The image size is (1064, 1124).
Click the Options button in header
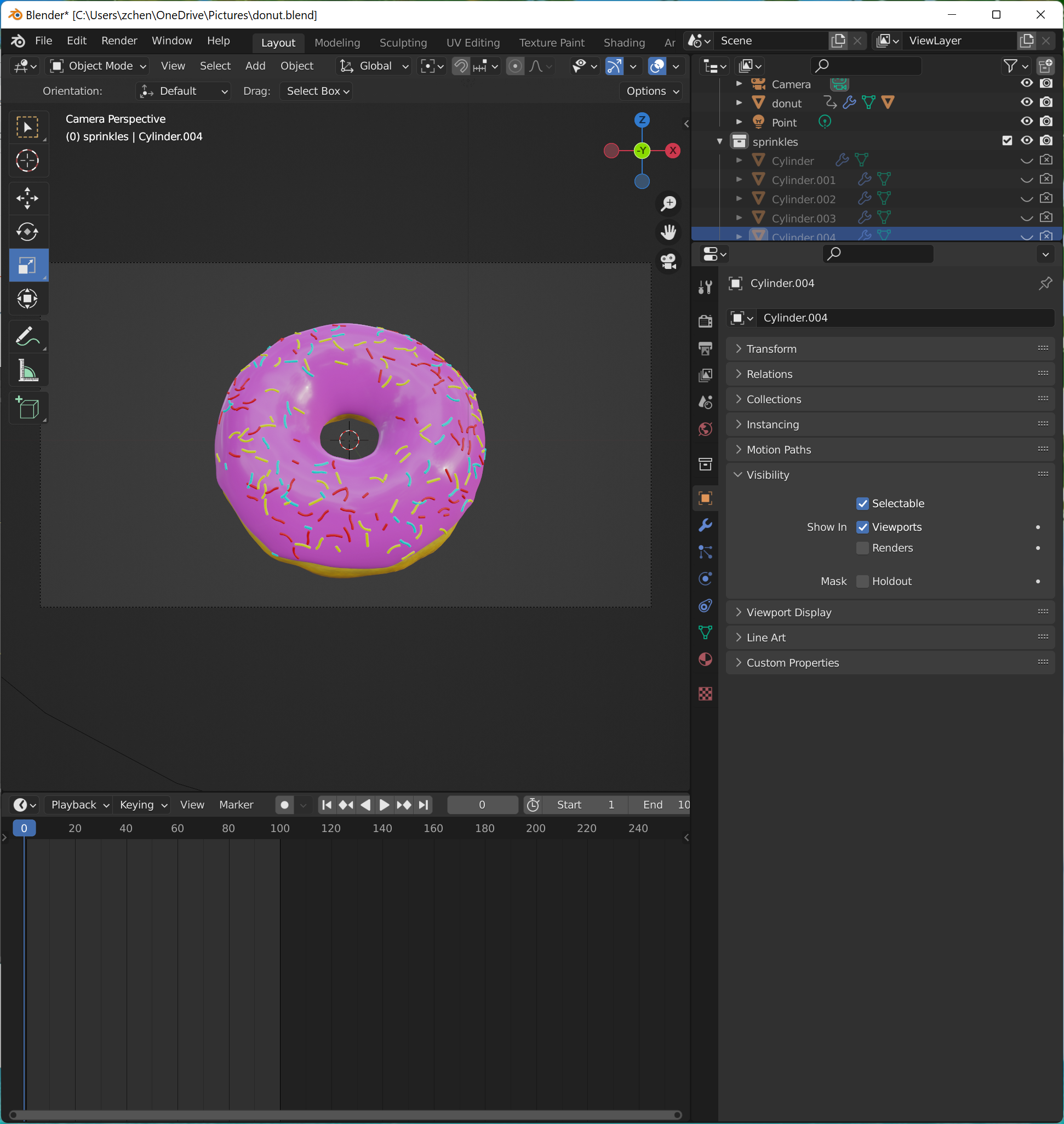click(651, 91)
